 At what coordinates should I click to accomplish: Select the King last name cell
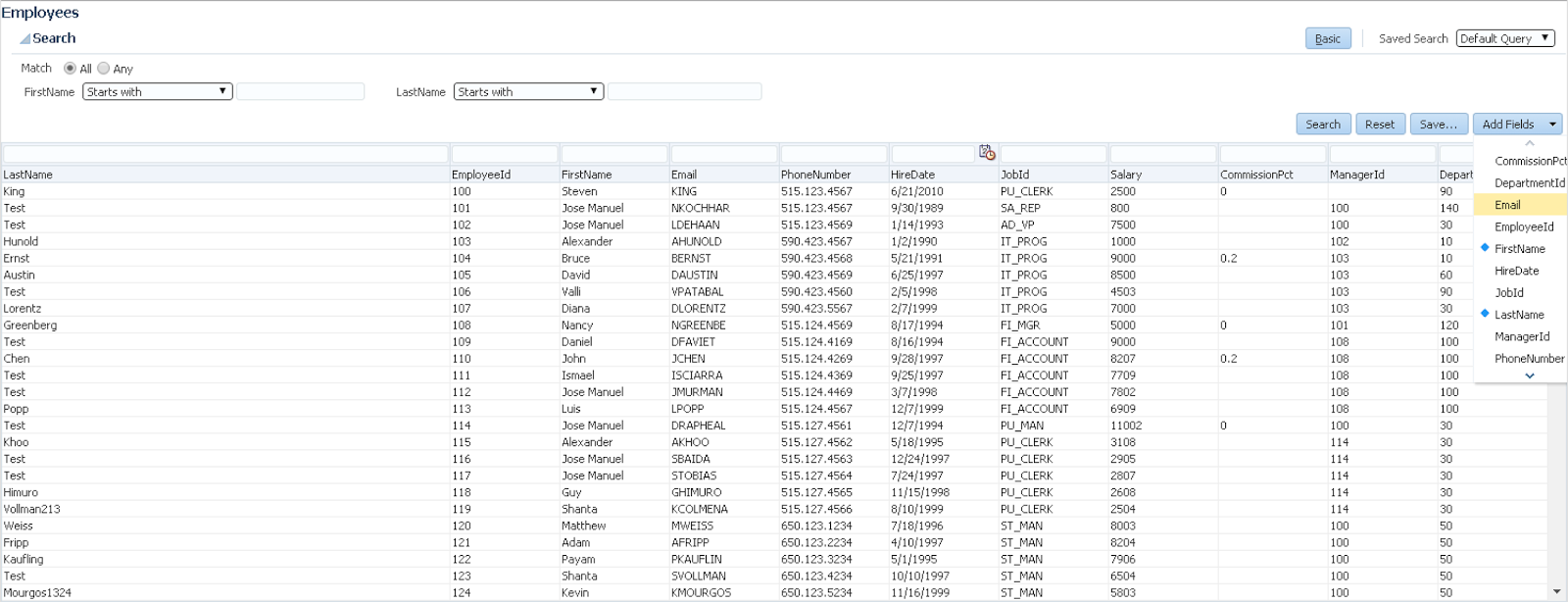click(225, 191)
